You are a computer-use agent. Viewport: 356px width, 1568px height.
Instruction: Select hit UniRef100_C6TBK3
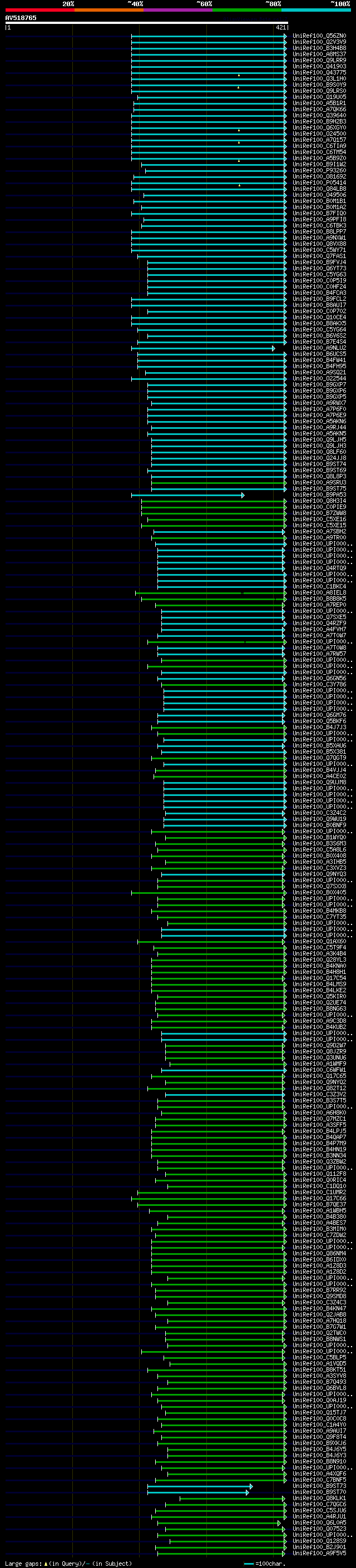pos(319,225)
